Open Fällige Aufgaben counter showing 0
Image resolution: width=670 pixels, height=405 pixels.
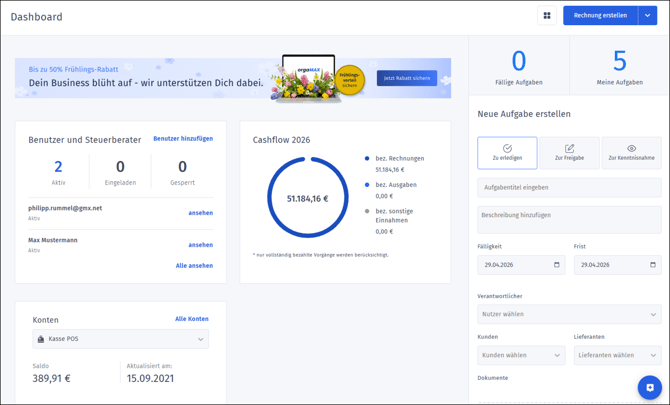tap(519, 65)
